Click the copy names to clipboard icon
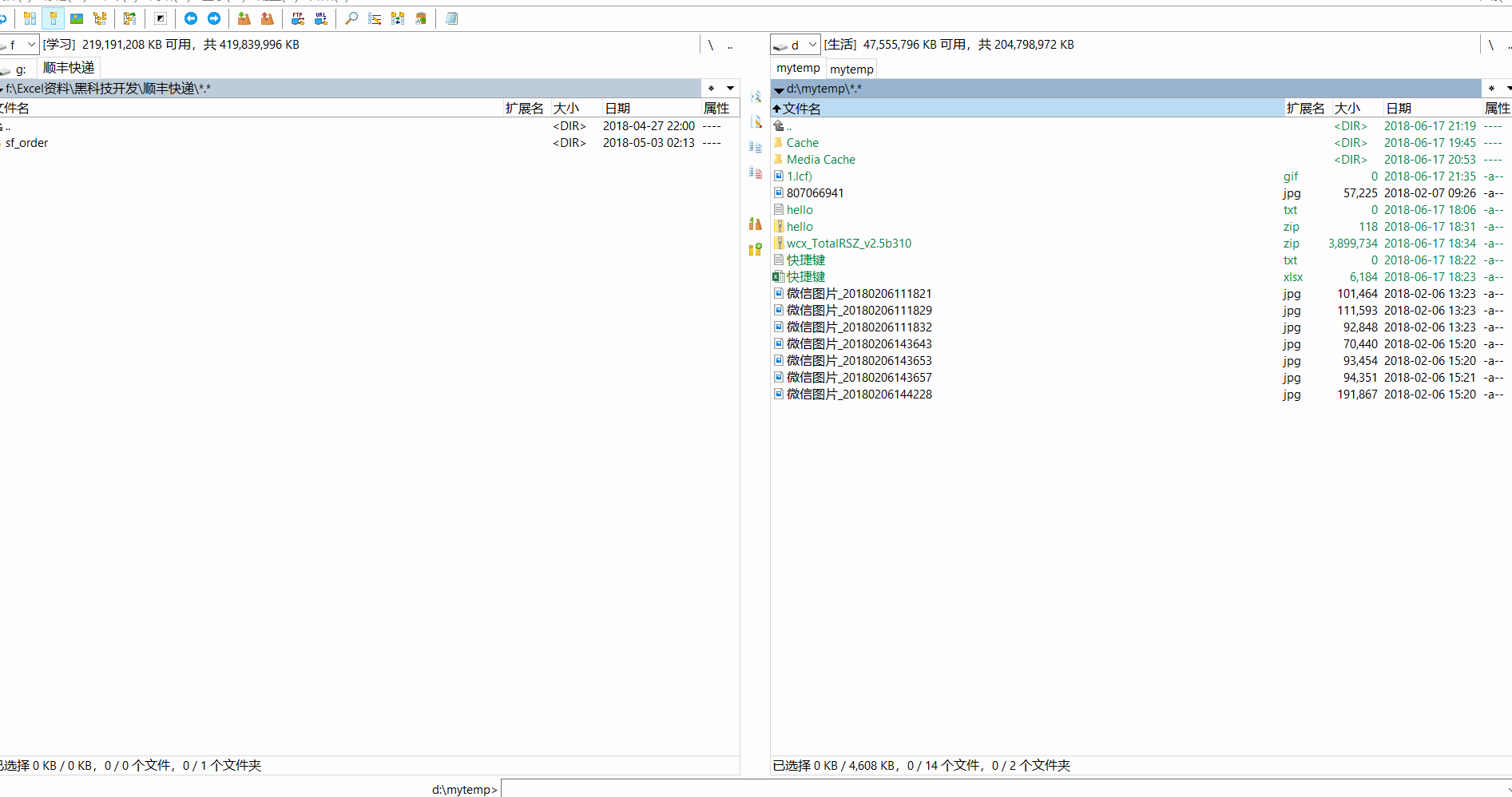Screen dimensions: 1512x797 pyautogui.click(x=421, y=18)
